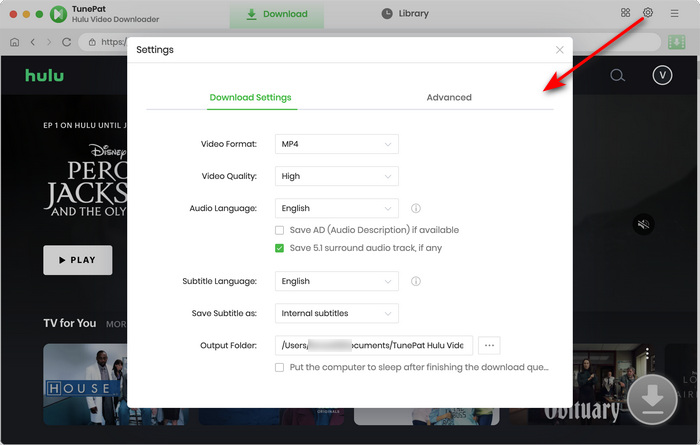
Task: Click the macOS green fullscreen button
Action: tap(39, 14)
